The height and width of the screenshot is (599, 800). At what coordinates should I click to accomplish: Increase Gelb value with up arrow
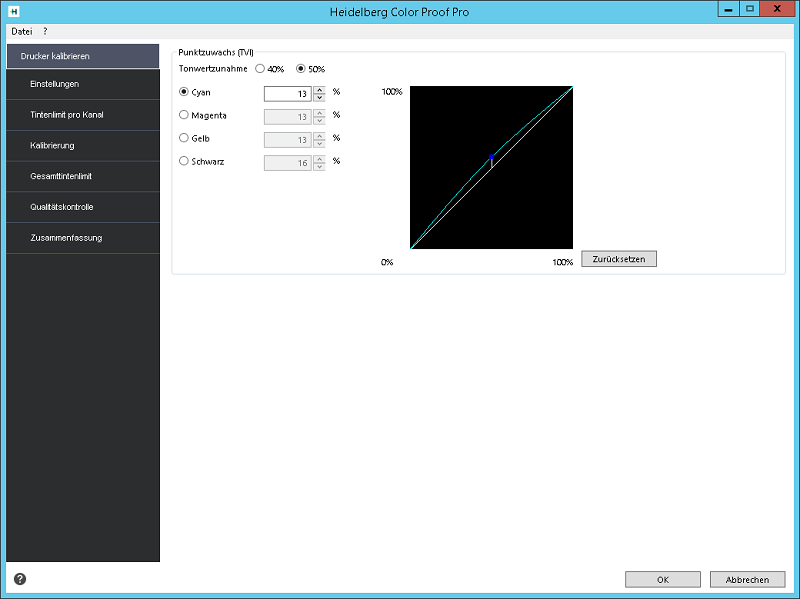[x=319, y=136]
